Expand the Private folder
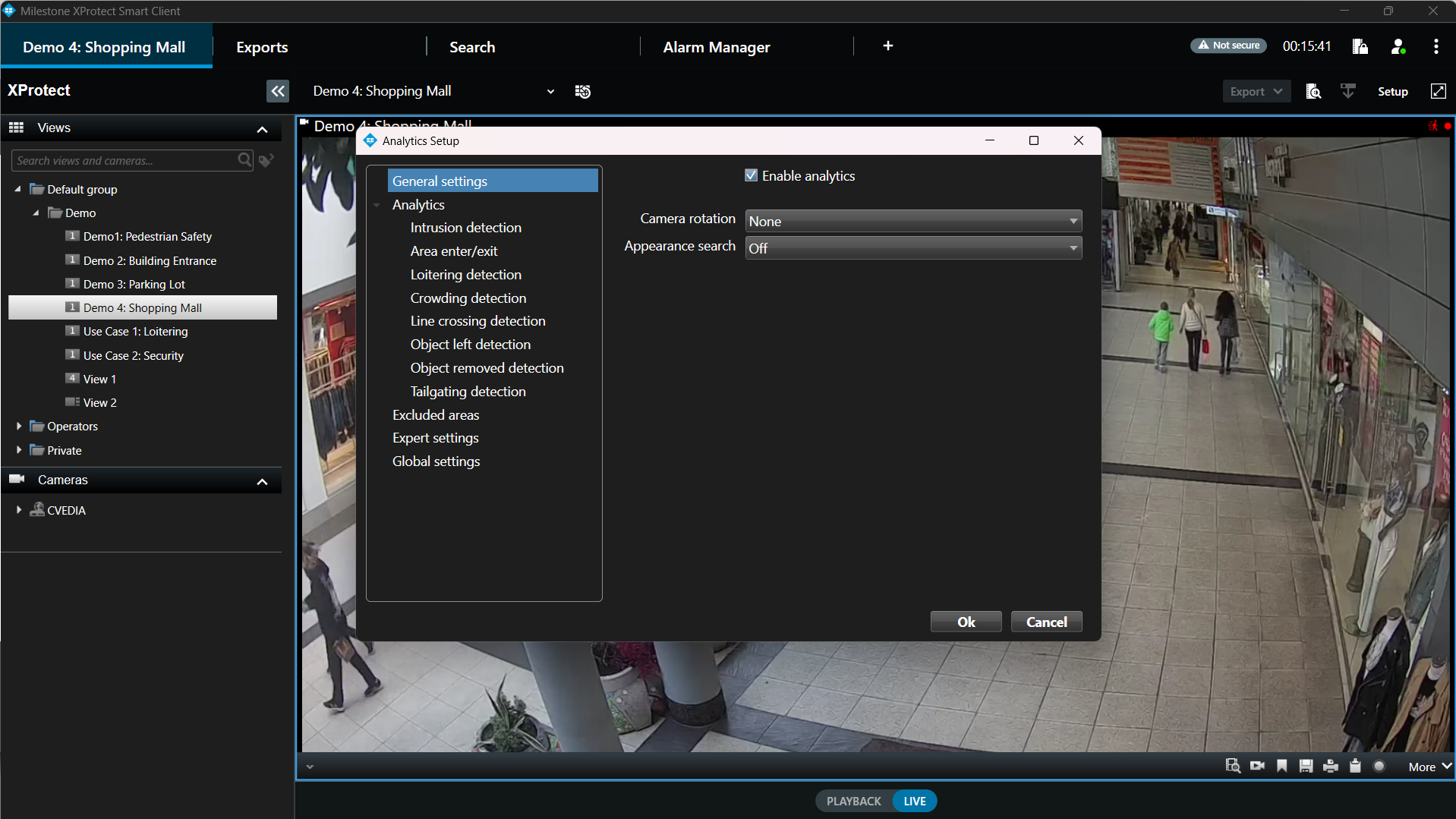 [x=19, y=450]
